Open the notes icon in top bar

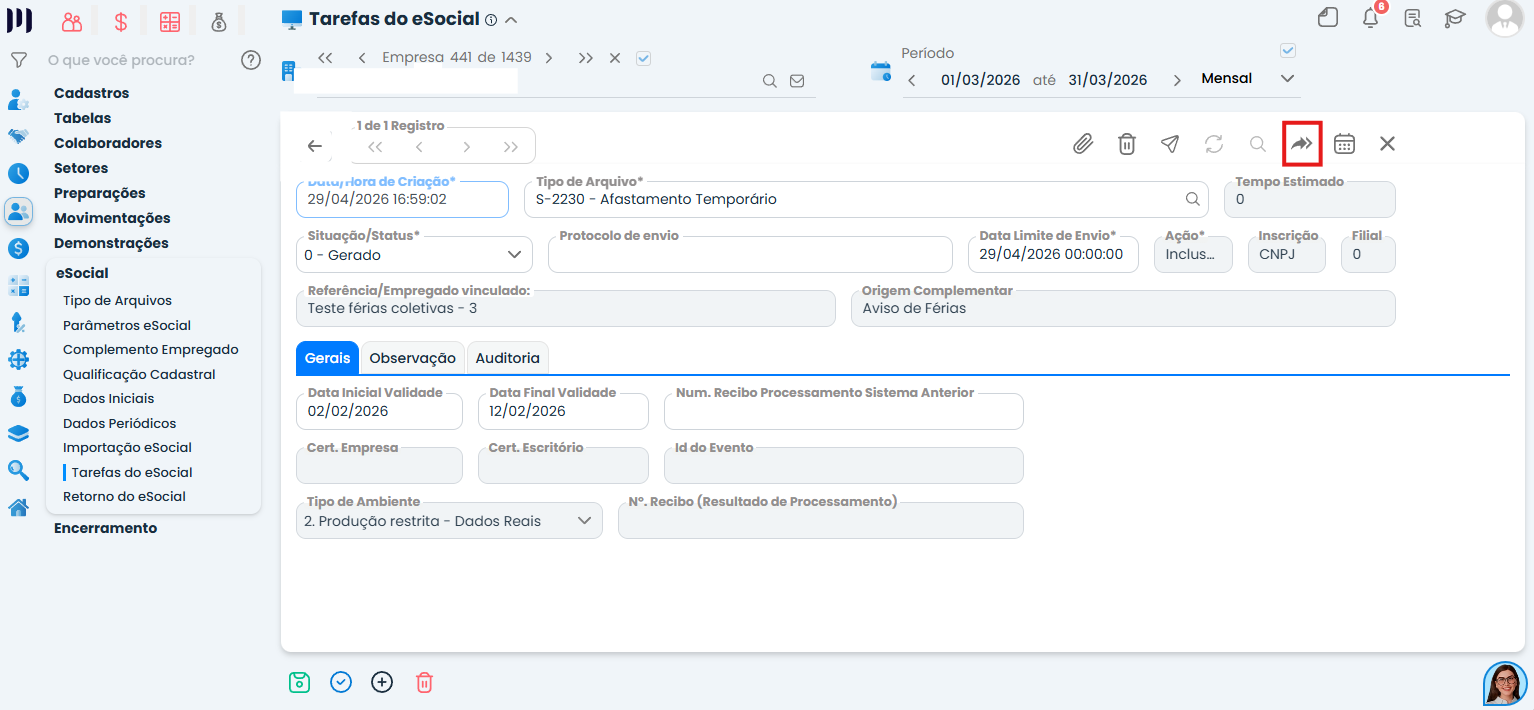(1328, 18)
